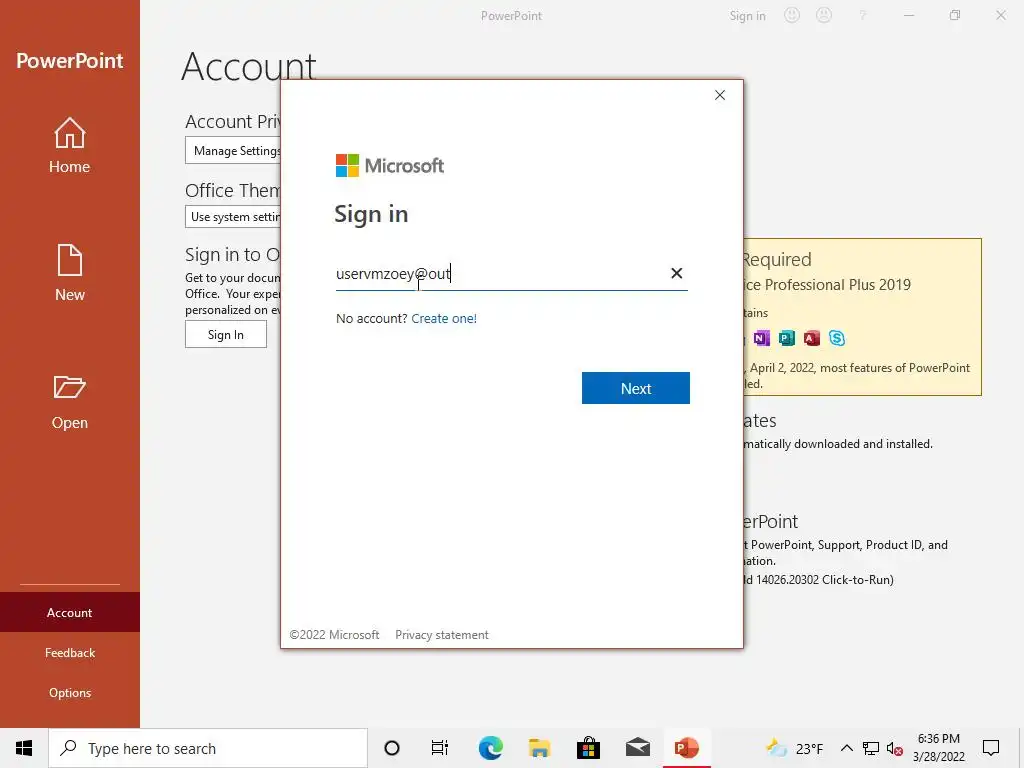Screen dimensions: 1024x768
Task: Click the taskbar search box
Action: coord(208,748)
